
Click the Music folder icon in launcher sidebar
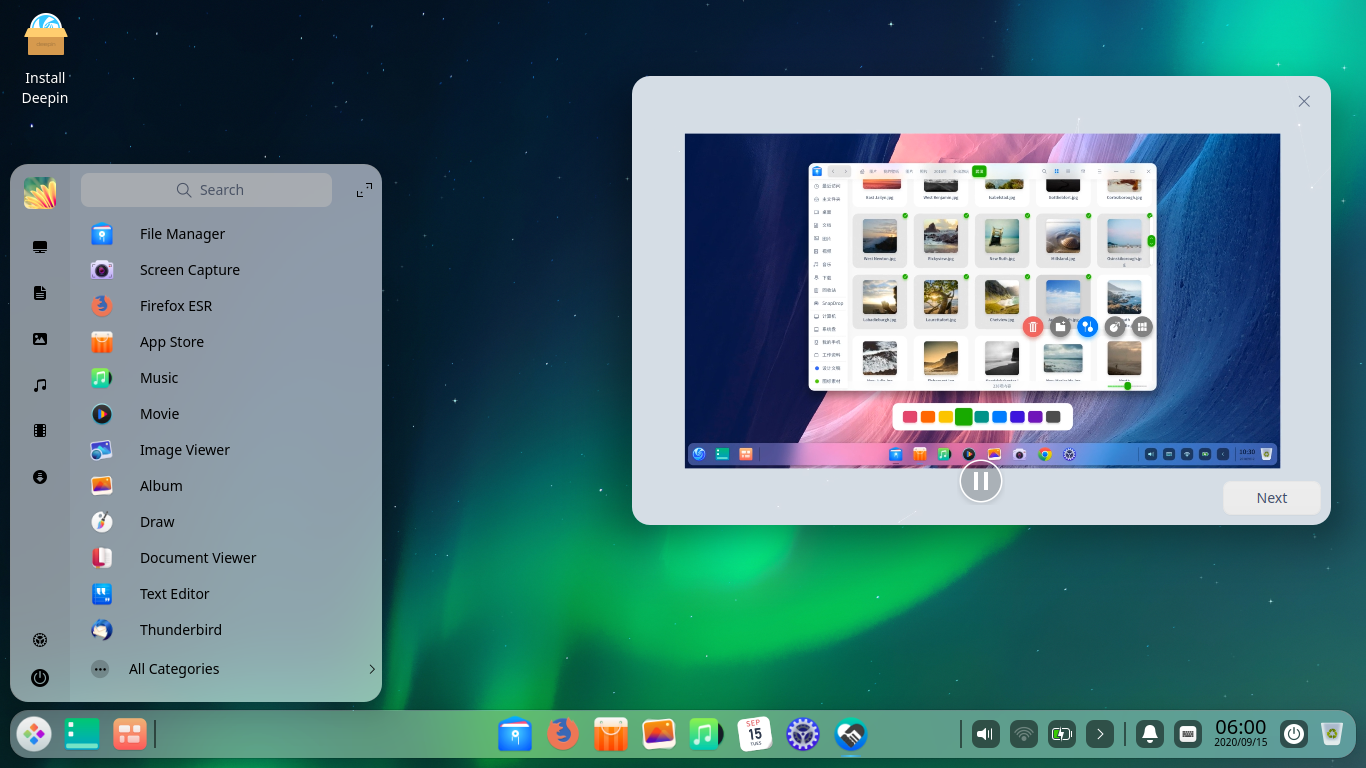tap(40, 385)
